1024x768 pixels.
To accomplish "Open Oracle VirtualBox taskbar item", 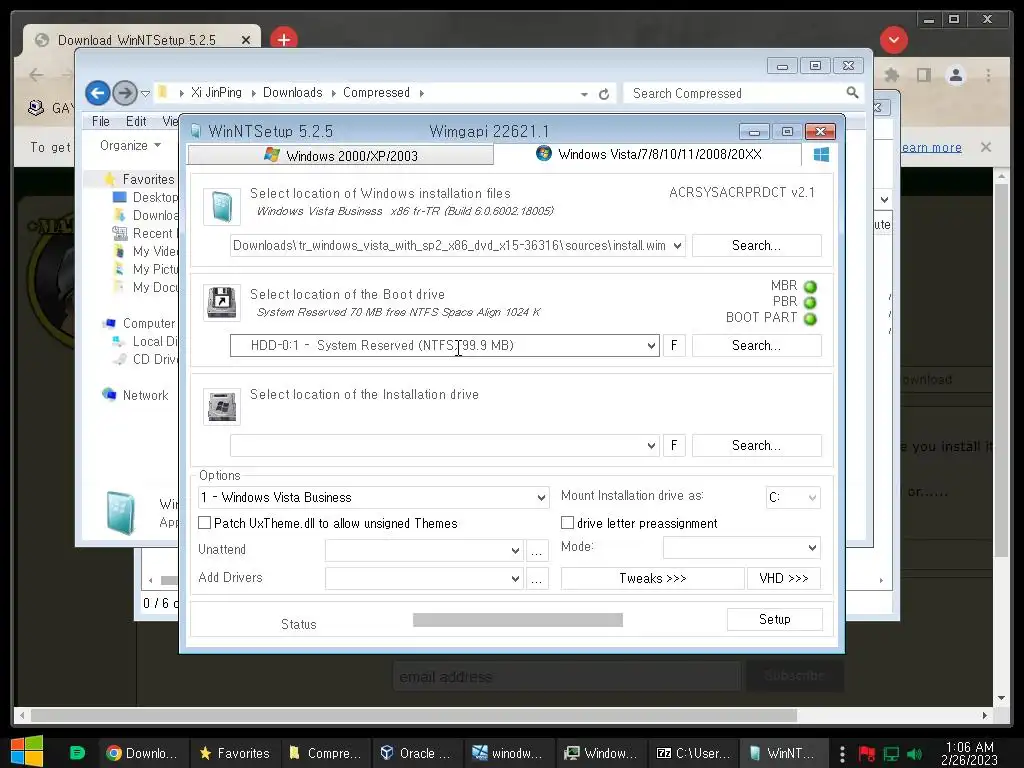I will click(x=417, y=753).
